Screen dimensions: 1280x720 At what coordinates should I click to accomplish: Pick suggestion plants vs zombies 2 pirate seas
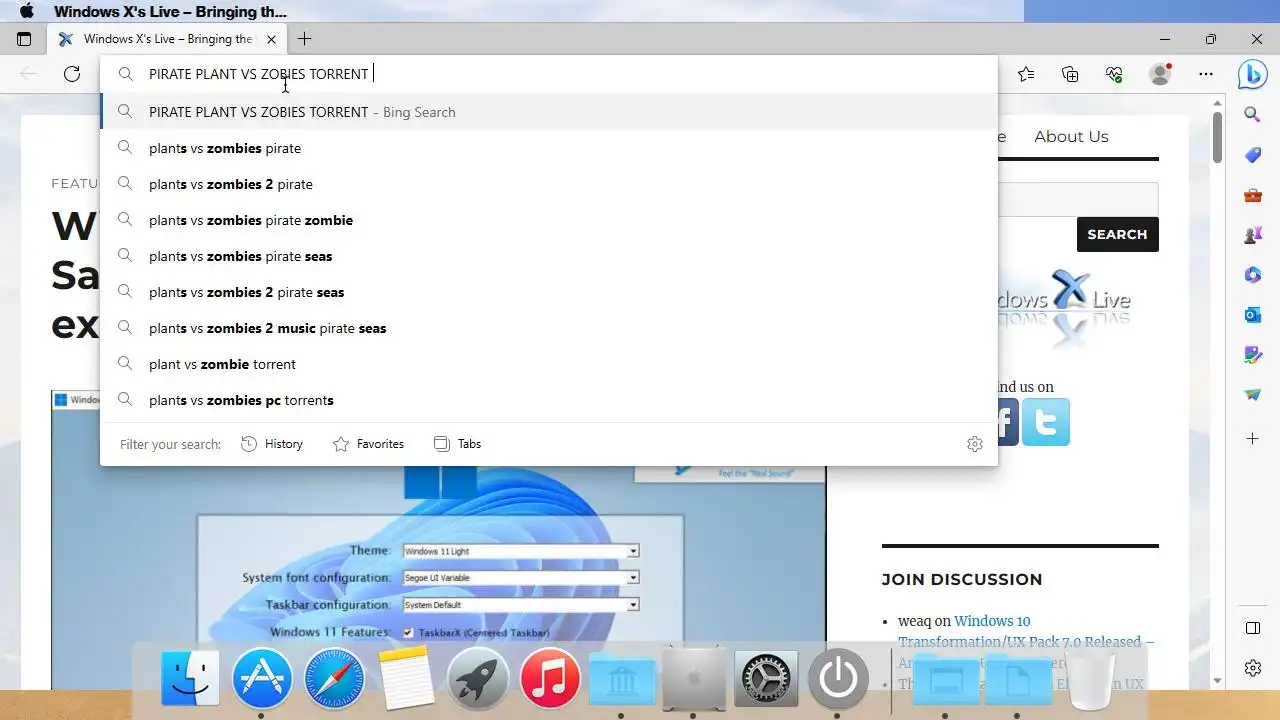pos(549,292)
